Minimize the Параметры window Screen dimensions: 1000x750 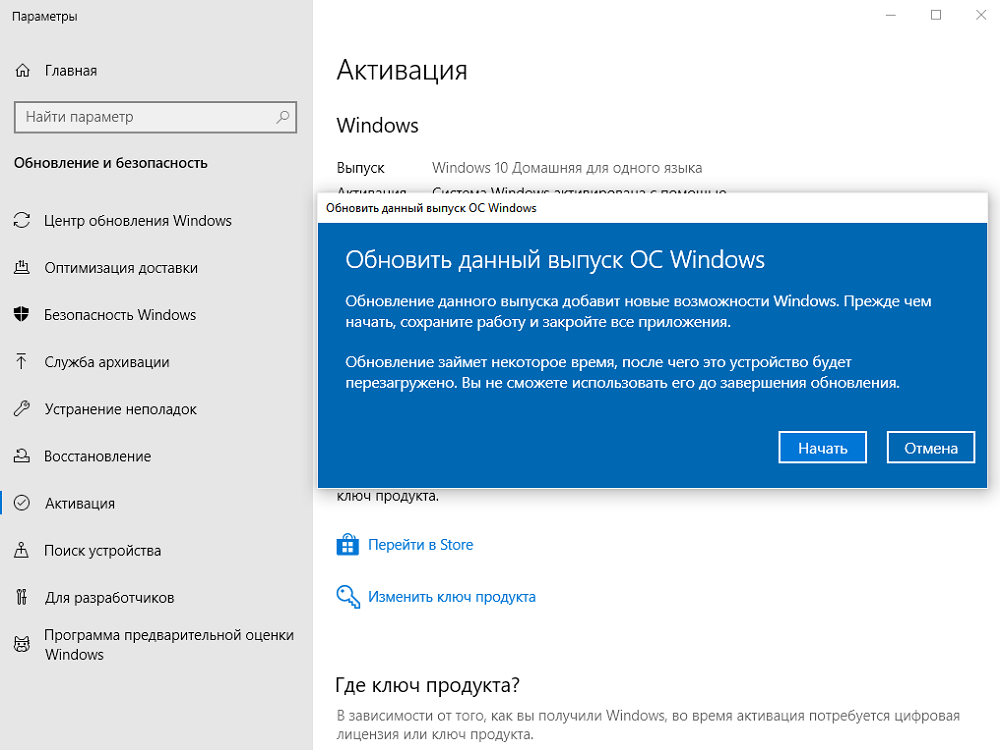click(891, 15)
